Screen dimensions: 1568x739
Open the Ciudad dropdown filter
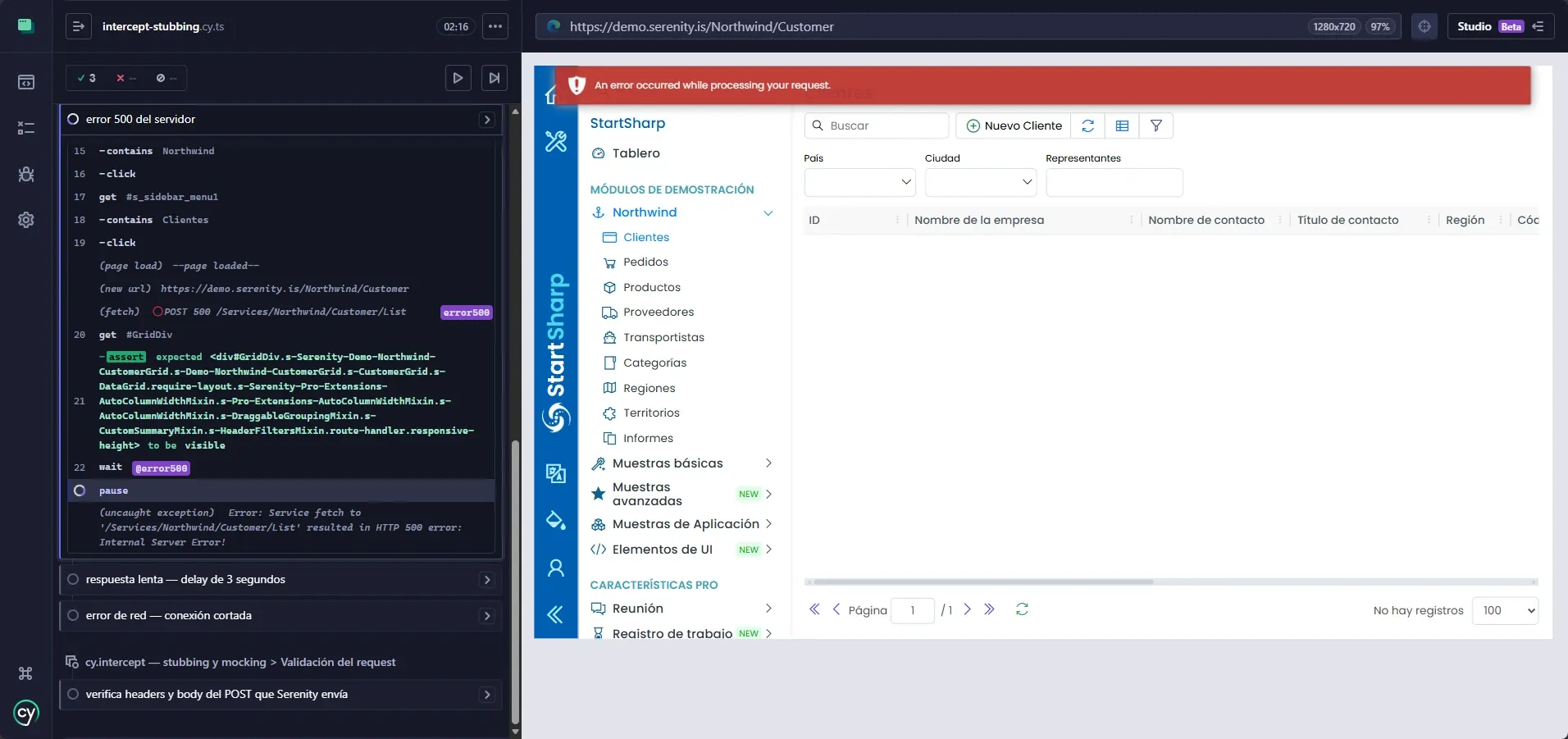tap(981, 182)
